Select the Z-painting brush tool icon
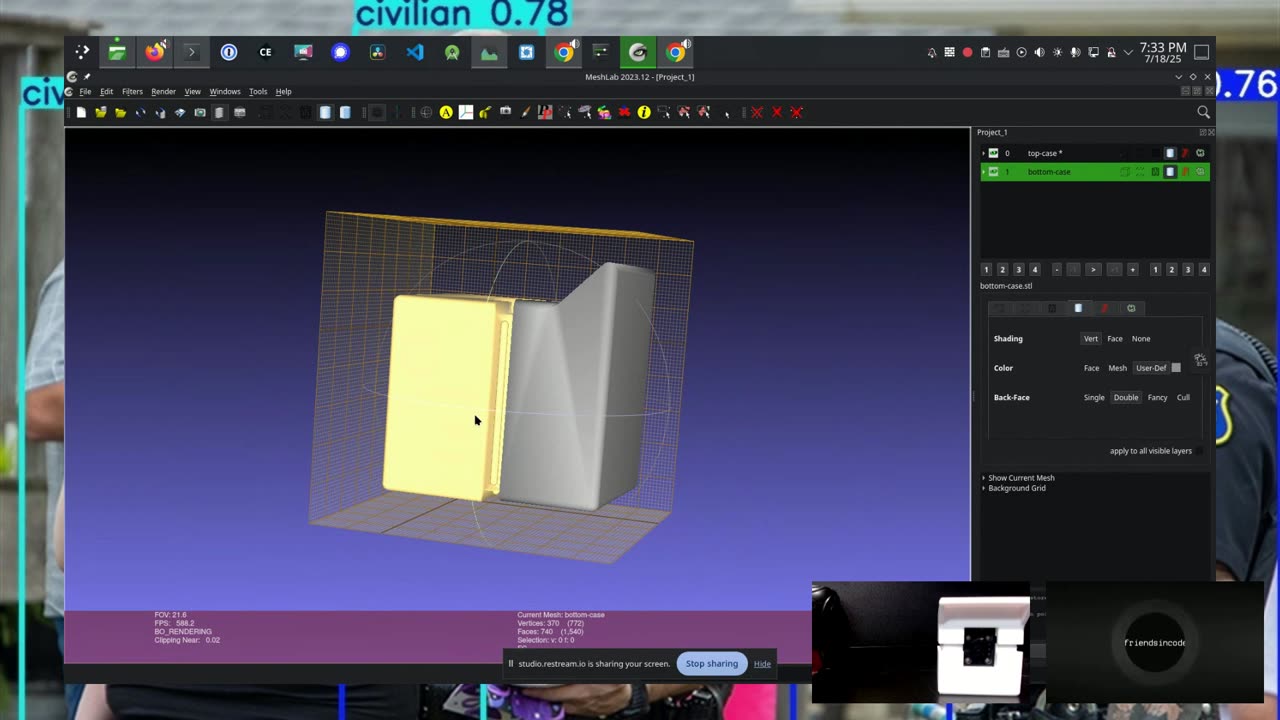The width and height of the screenshot is (1280, 720). pos(525,112)
